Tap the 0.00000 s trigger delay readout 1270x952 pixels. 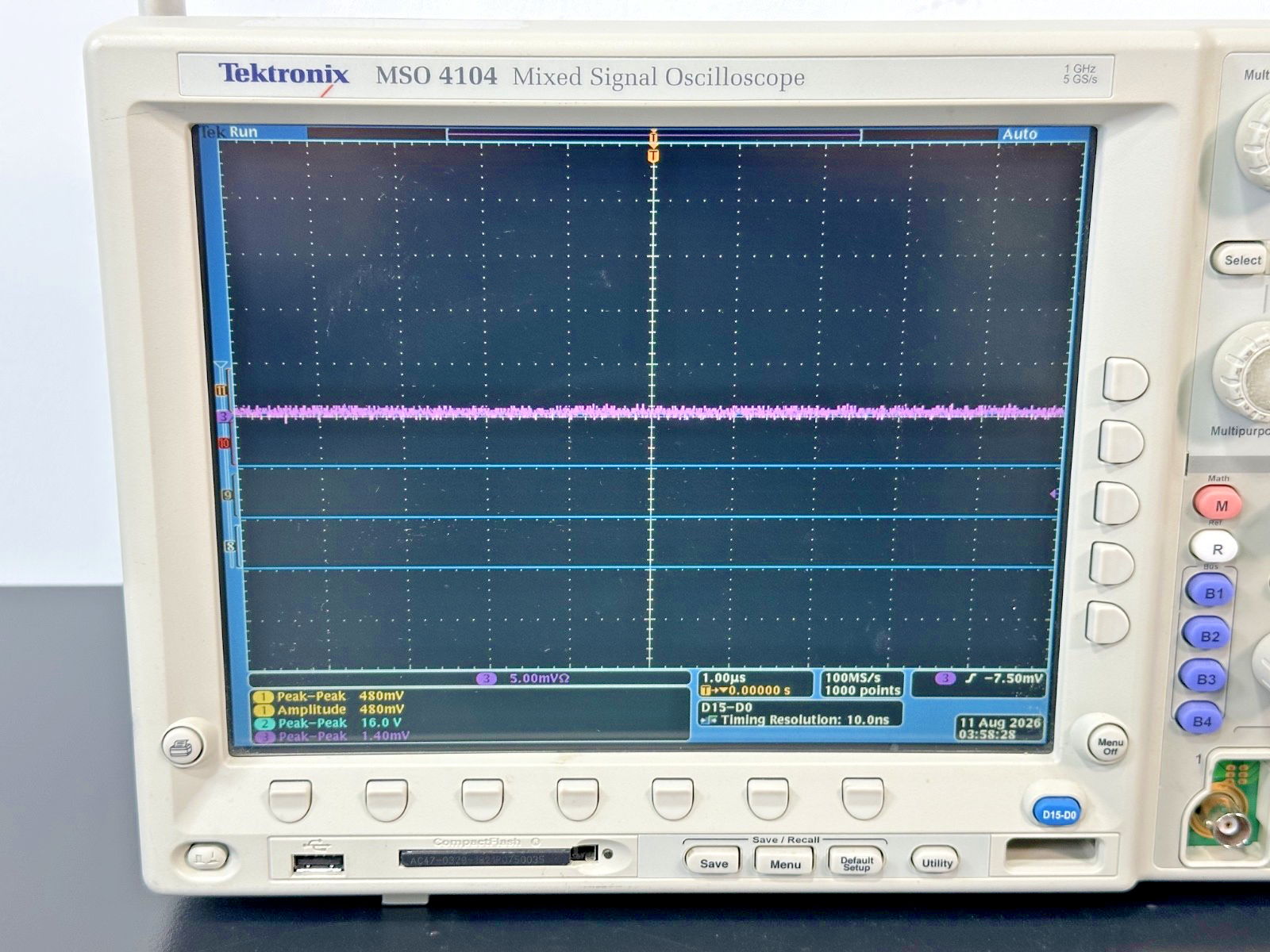pyautogui.click(x=760, y=690)
